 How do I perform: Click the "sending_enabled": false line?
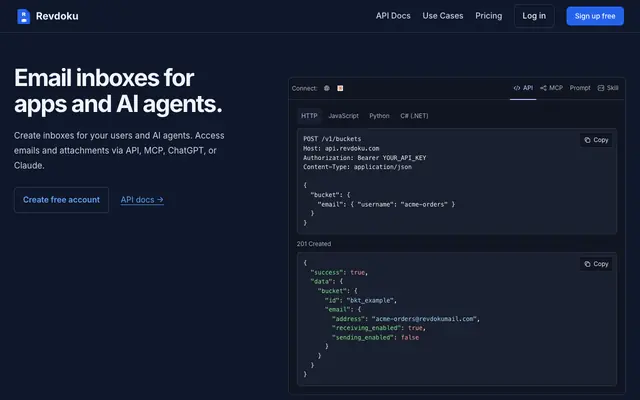[376, 338]
